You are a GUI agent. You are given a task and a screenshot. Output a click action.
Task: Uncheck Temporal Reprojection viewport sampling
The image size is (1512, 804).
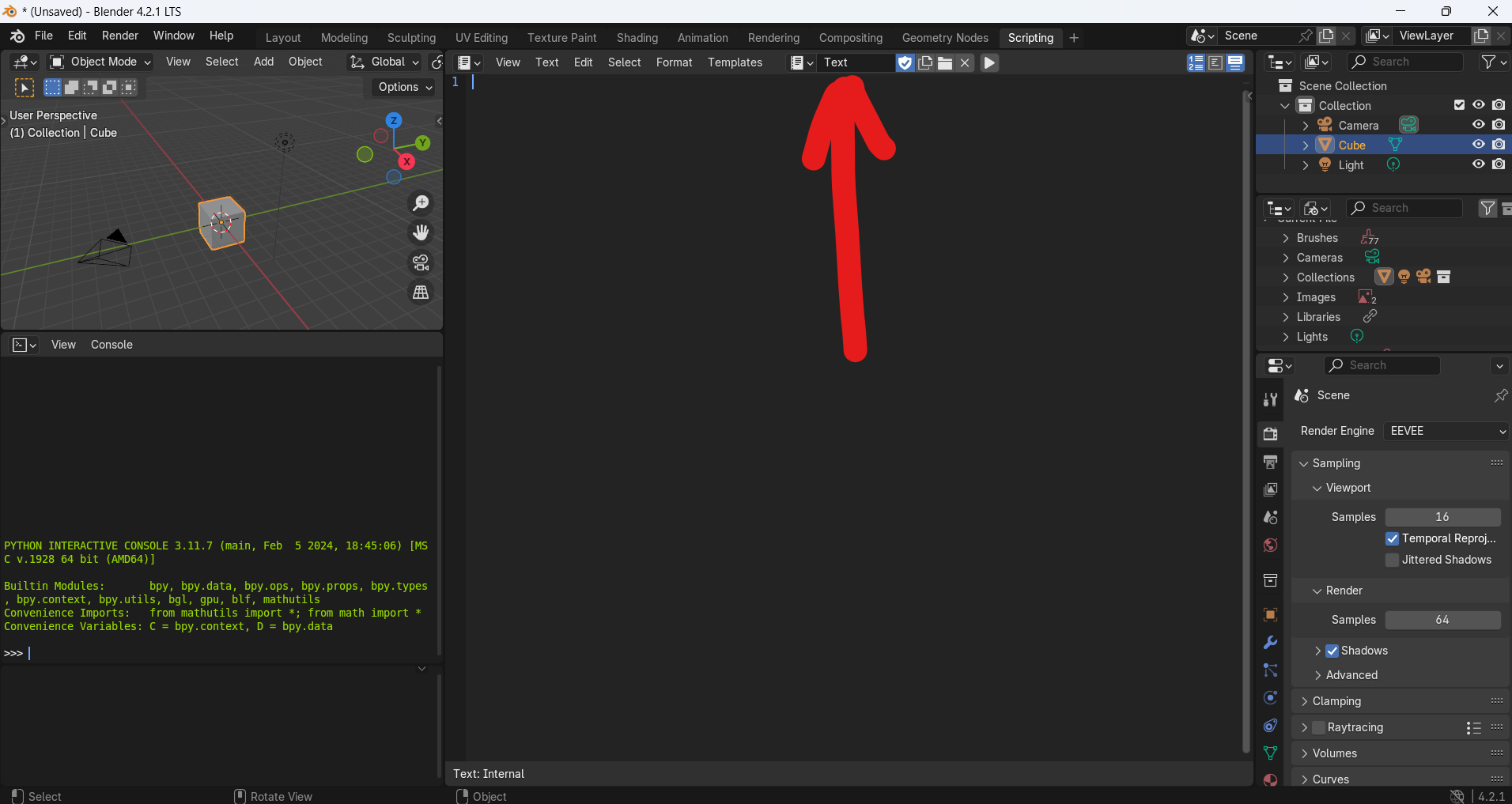(1393, 538)
